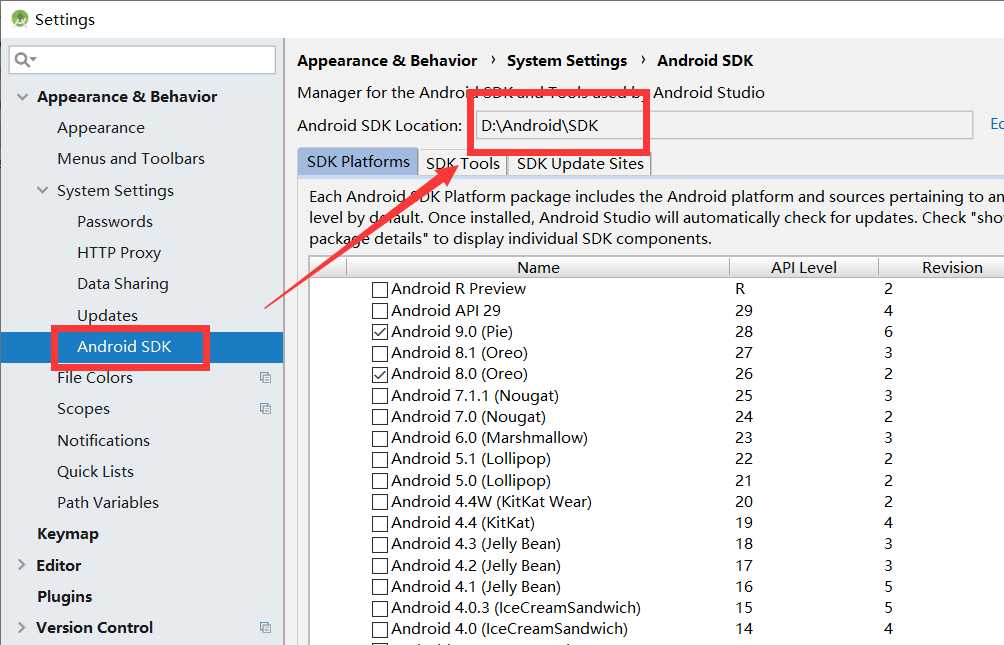Click the project icon beside Version Control
Screen dimensions: 1004x645
point(265,627)
